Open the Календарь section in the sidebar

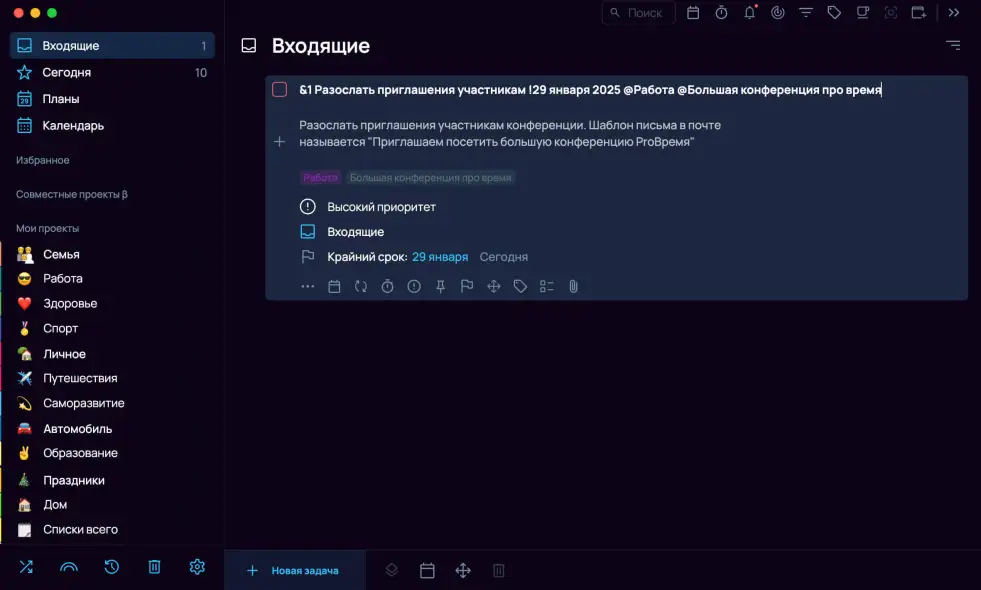click(x=71, y=125)
